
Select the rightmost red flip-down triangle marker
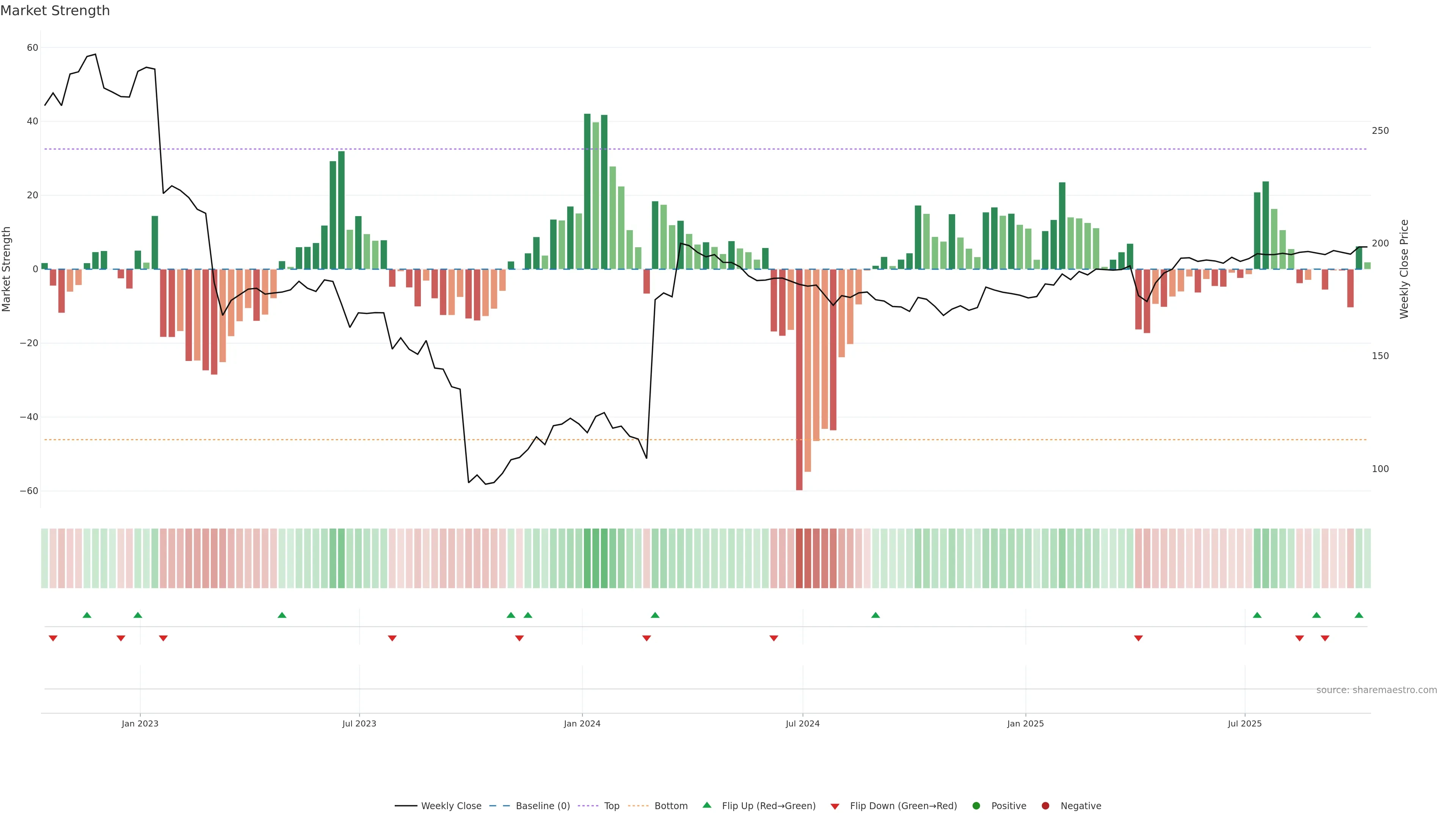tap(1325, 638)
